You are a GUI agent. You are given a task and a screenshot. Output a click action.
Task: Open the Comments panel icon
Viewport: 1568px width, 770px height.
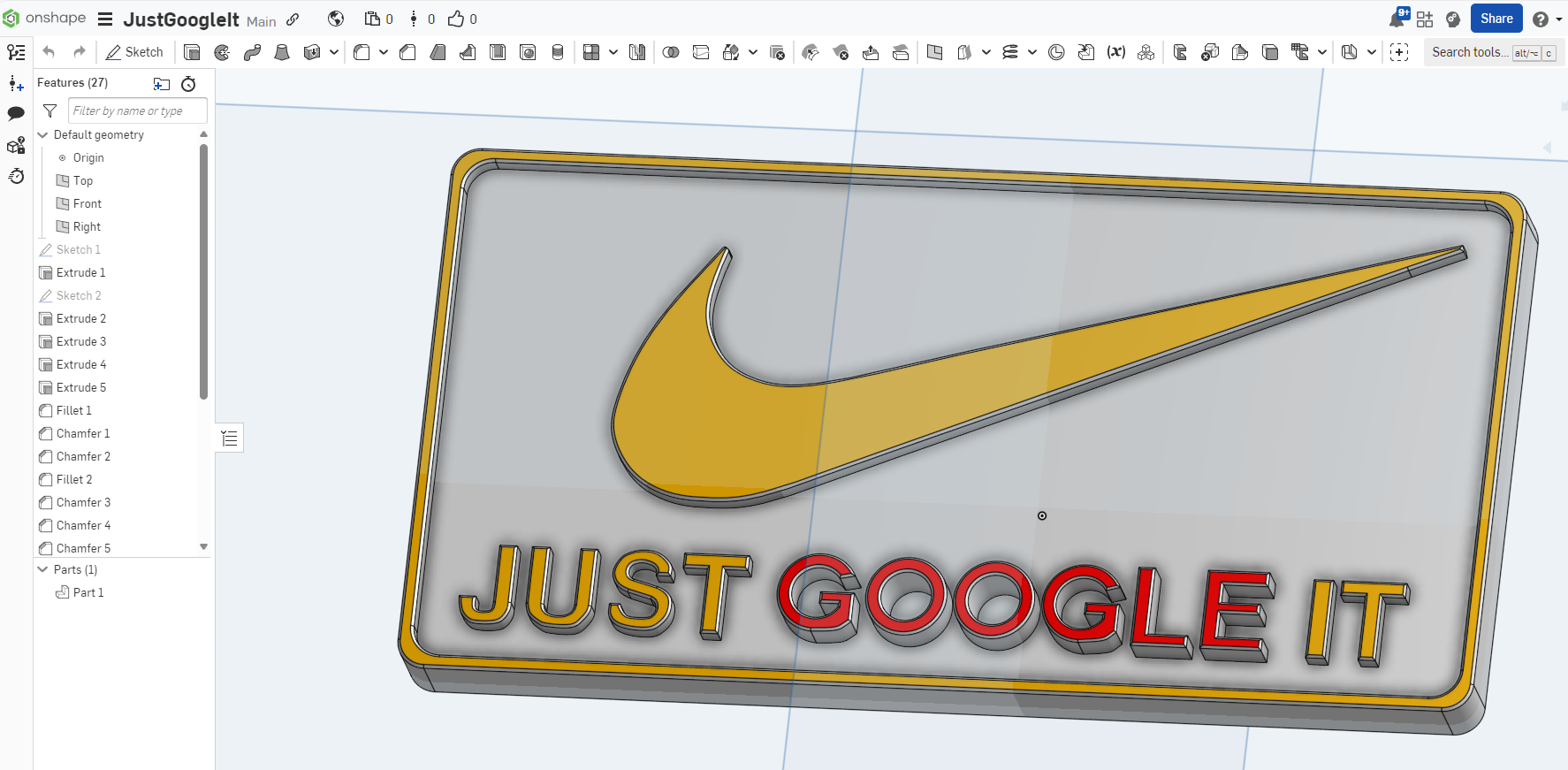pos(16,113)
